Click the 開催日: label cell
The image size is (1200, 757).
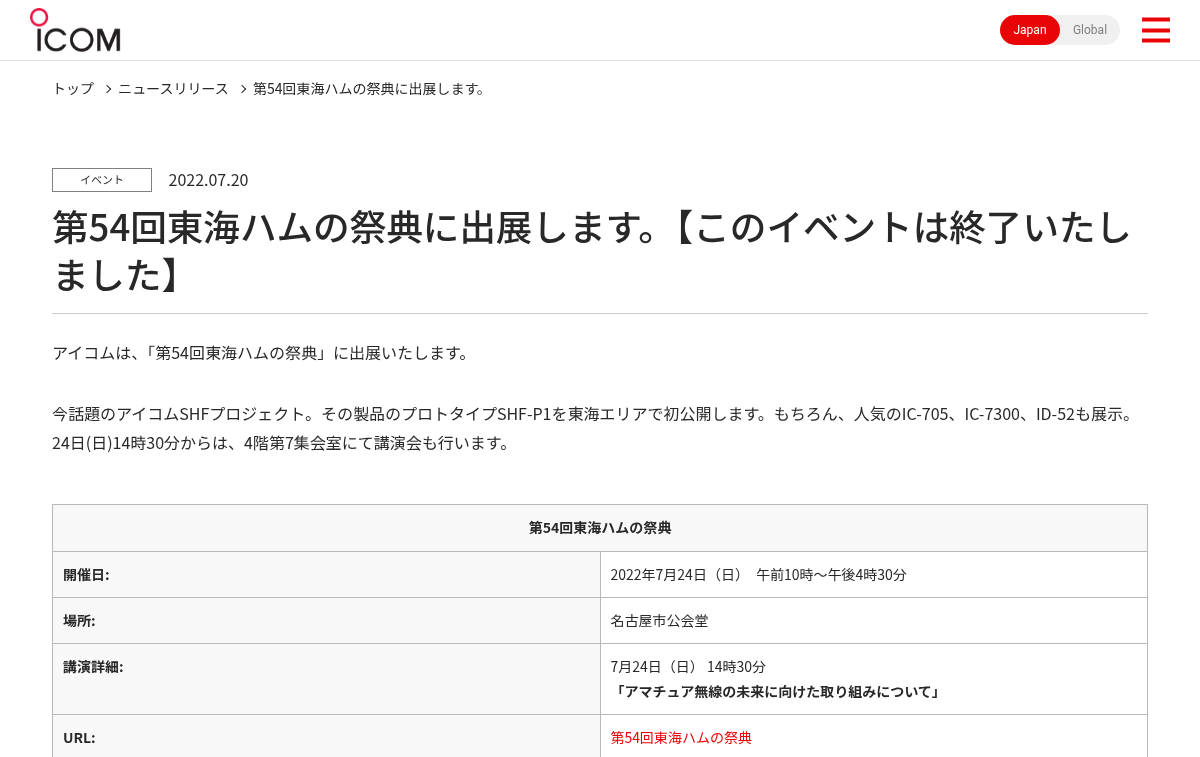tap(326, 575)
